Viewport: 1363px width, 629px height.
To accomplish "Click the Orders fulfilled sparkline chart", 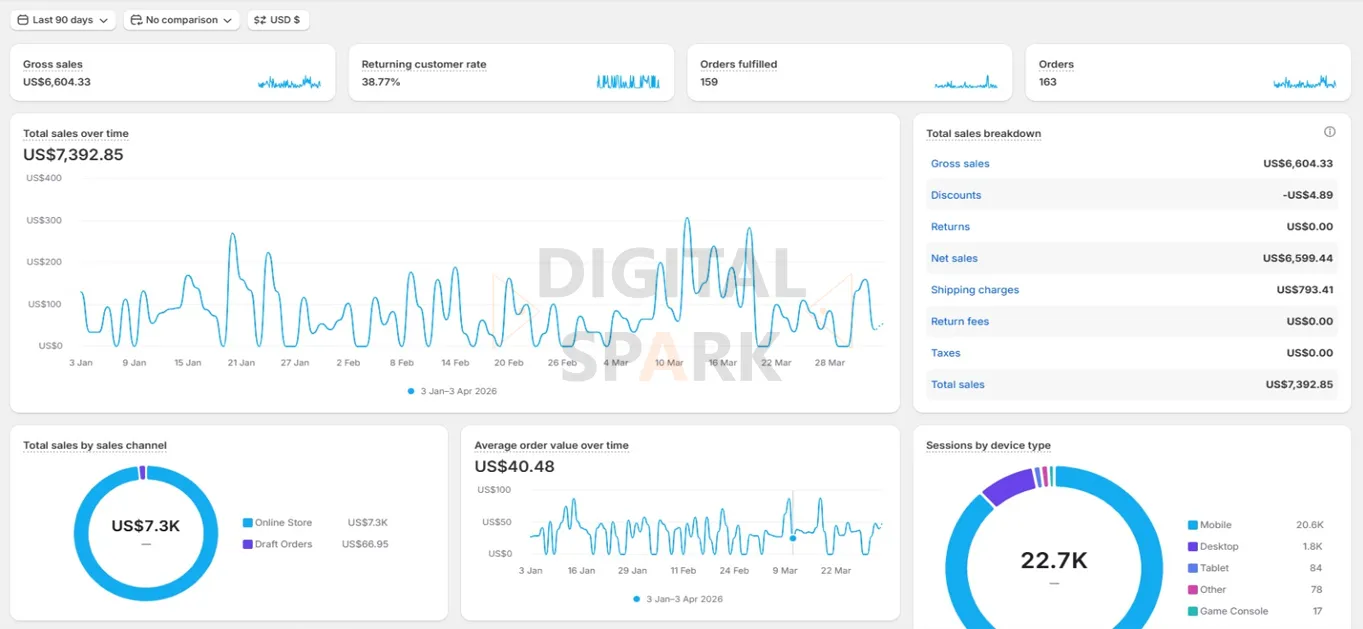I will (965, 86).
